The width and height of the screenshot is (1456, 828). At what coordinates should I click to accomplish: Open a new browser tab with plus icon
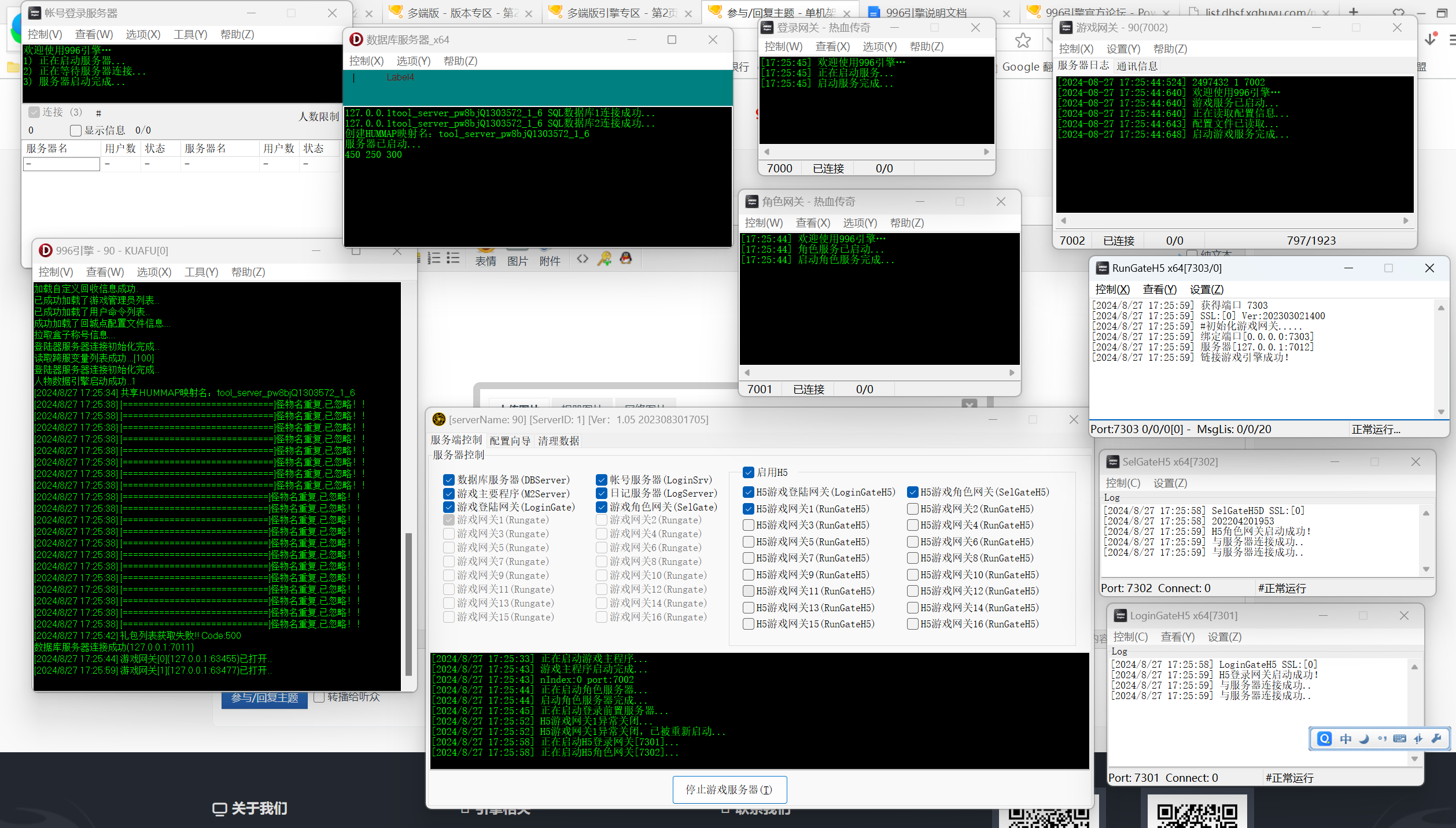pyautogui.click(x=1352, y=12)
